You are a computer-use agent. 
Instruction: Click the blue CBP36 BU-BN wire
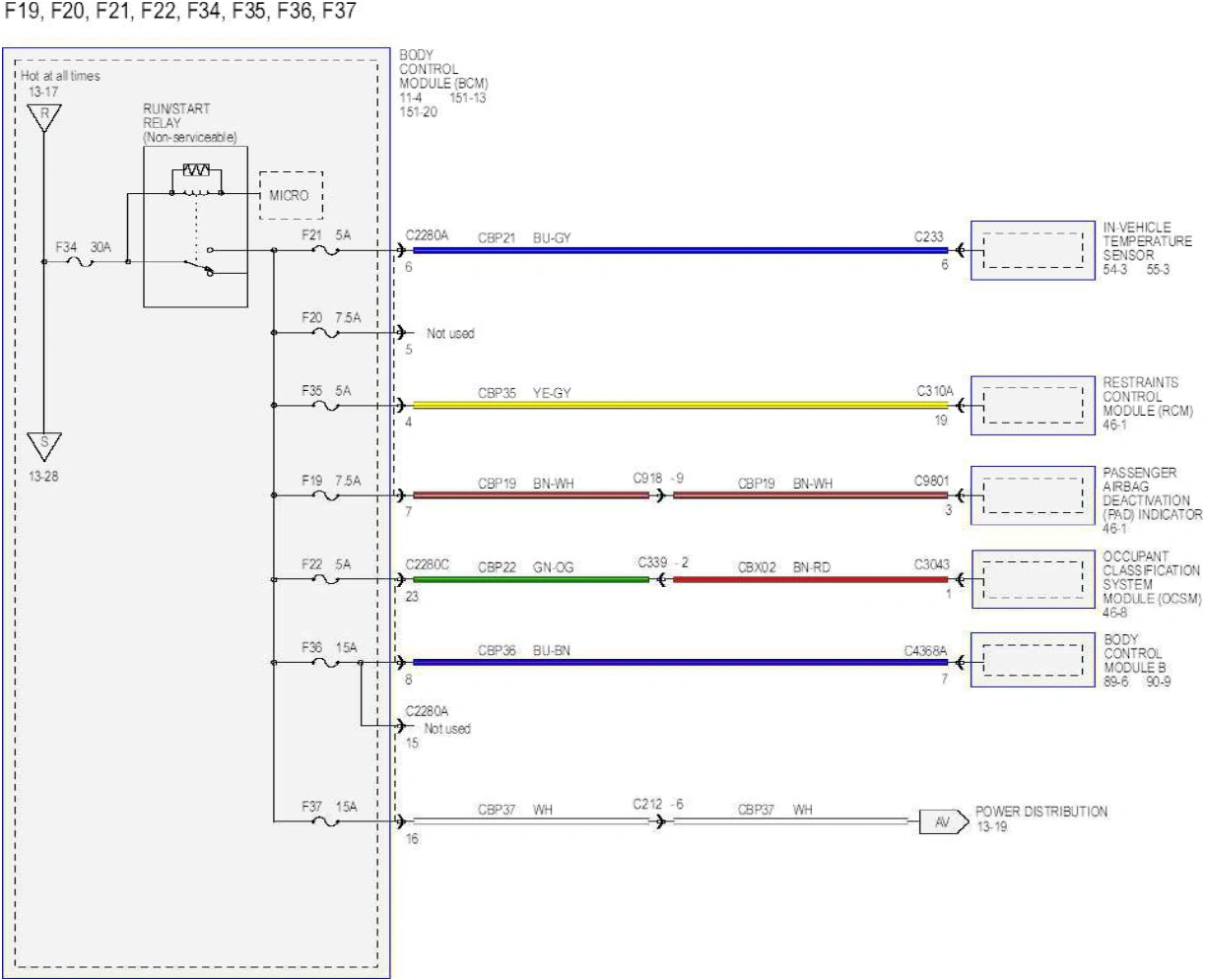pos(680,663)
